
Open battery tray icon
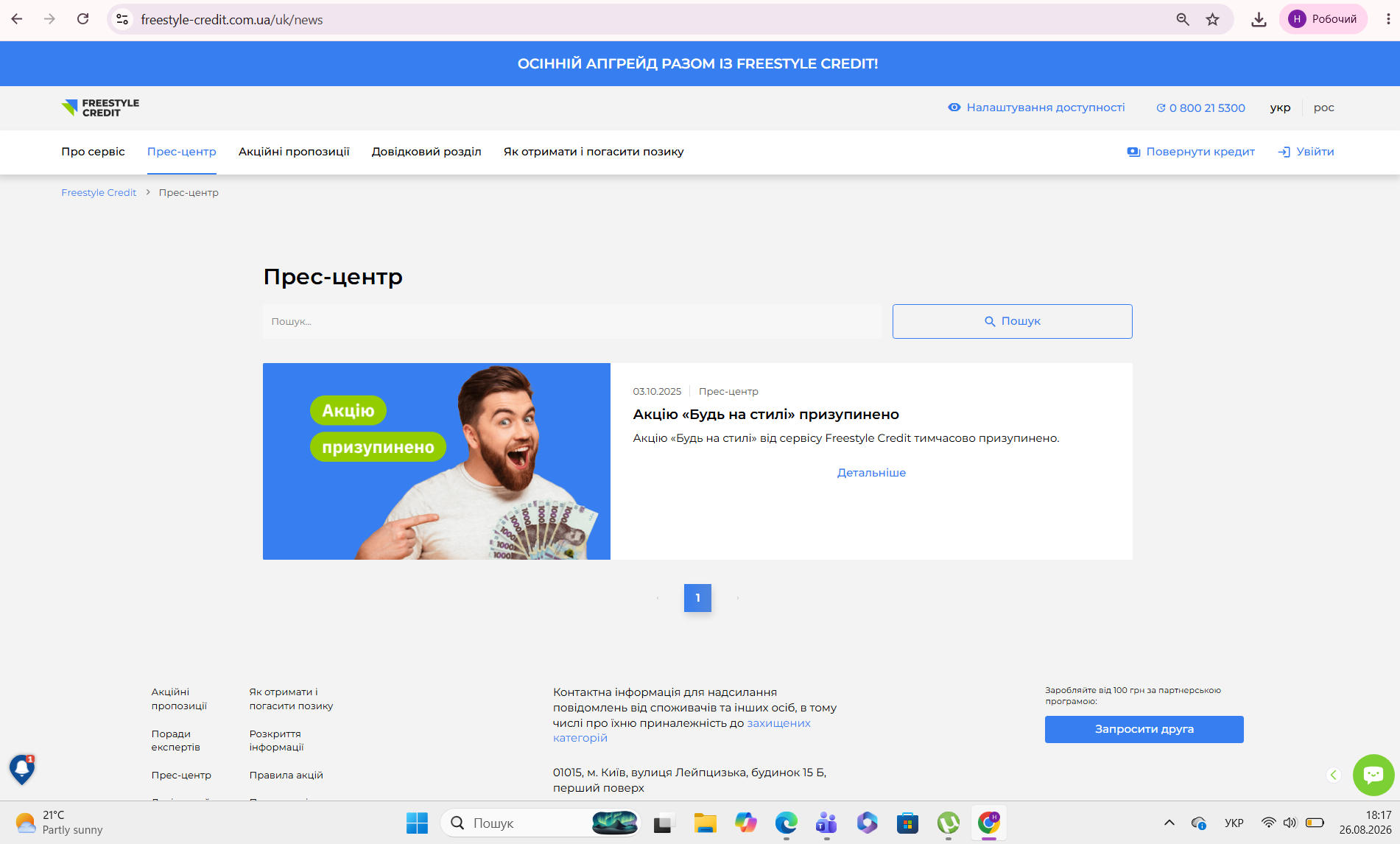[x=1315, y=823]
